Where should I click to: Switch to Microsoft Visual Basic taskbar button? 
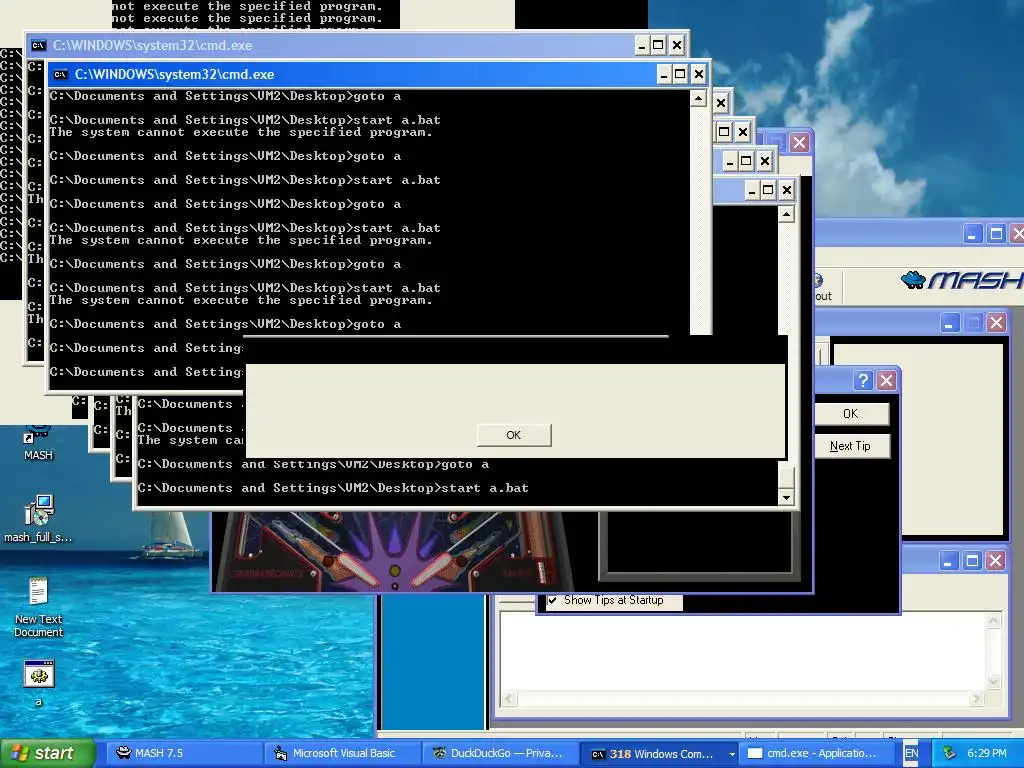point(341,753)
